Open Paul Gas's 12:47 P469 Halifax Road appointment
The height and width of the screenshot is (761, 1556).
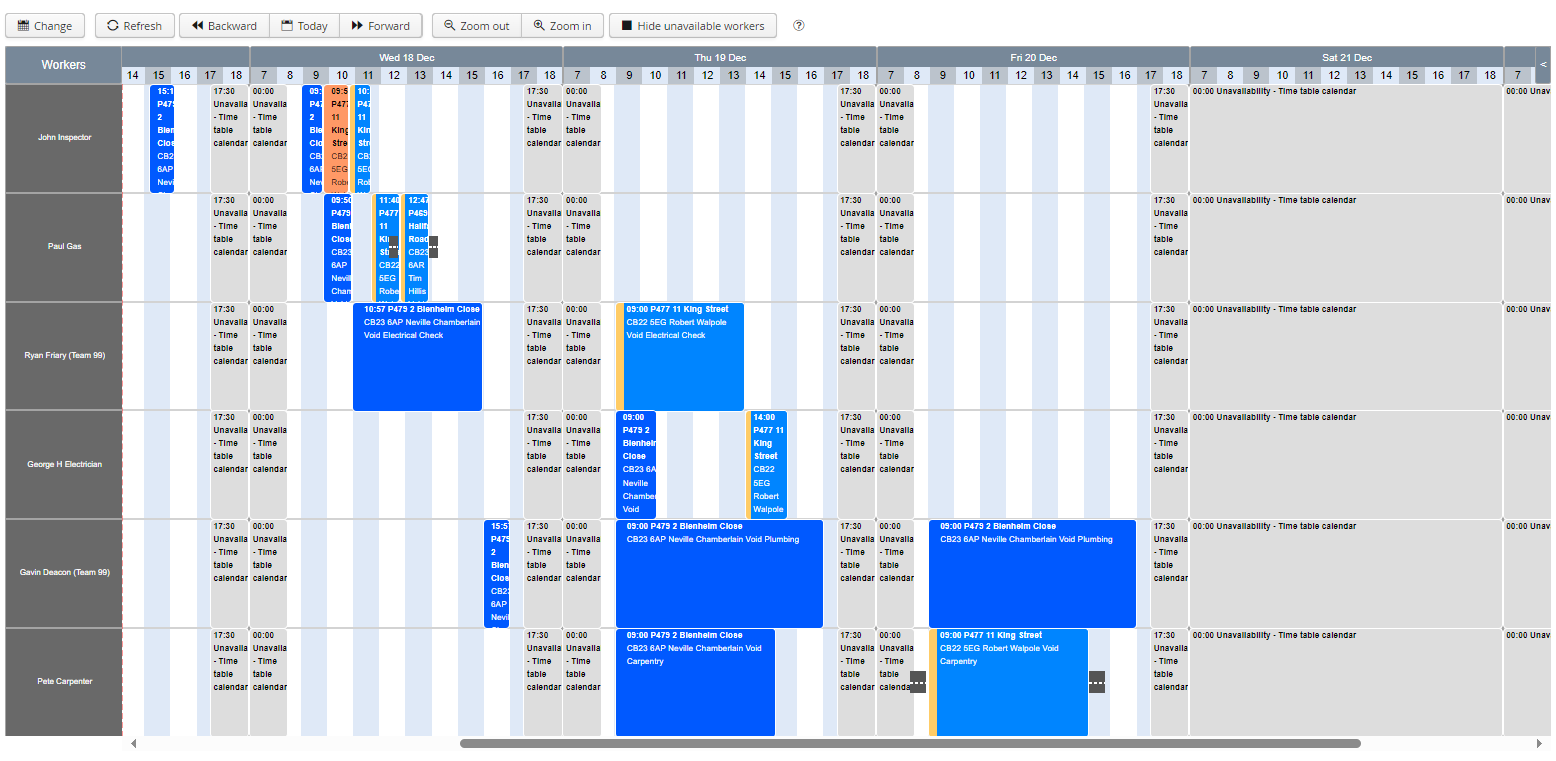(417, 247)
